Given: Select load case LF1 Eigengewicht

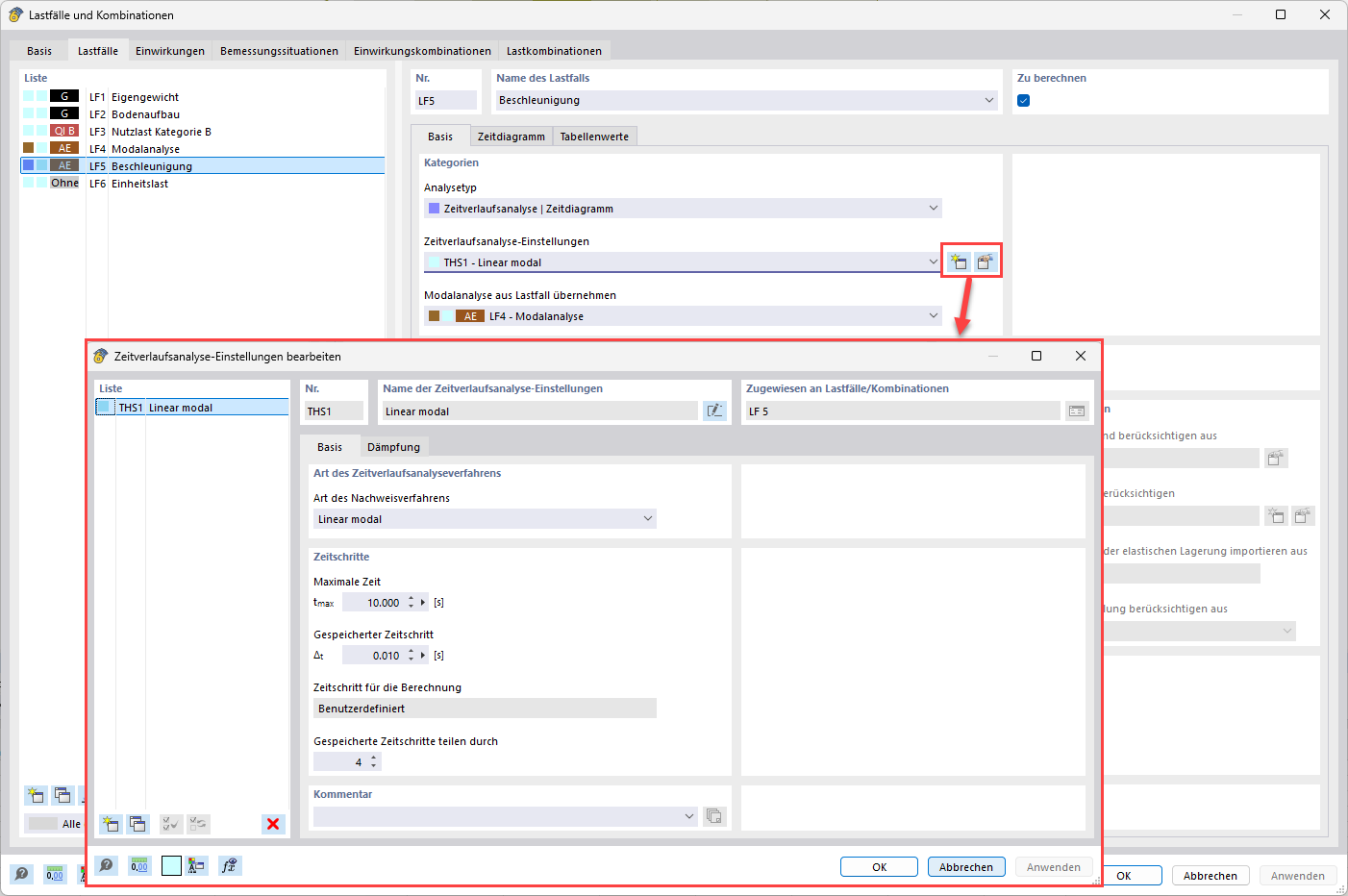Looking at the screenshot, I should tap(203, 97).
